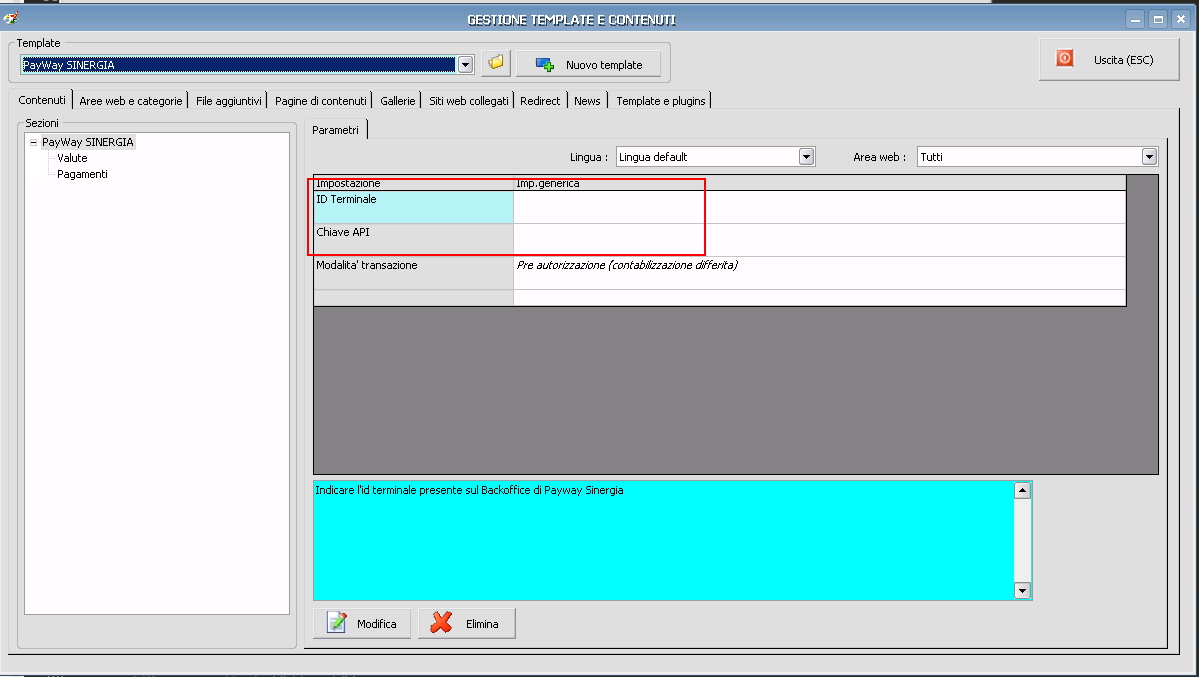Select the Pagamenti tree item
This screenshot has width=1199, height=677.
82,174
